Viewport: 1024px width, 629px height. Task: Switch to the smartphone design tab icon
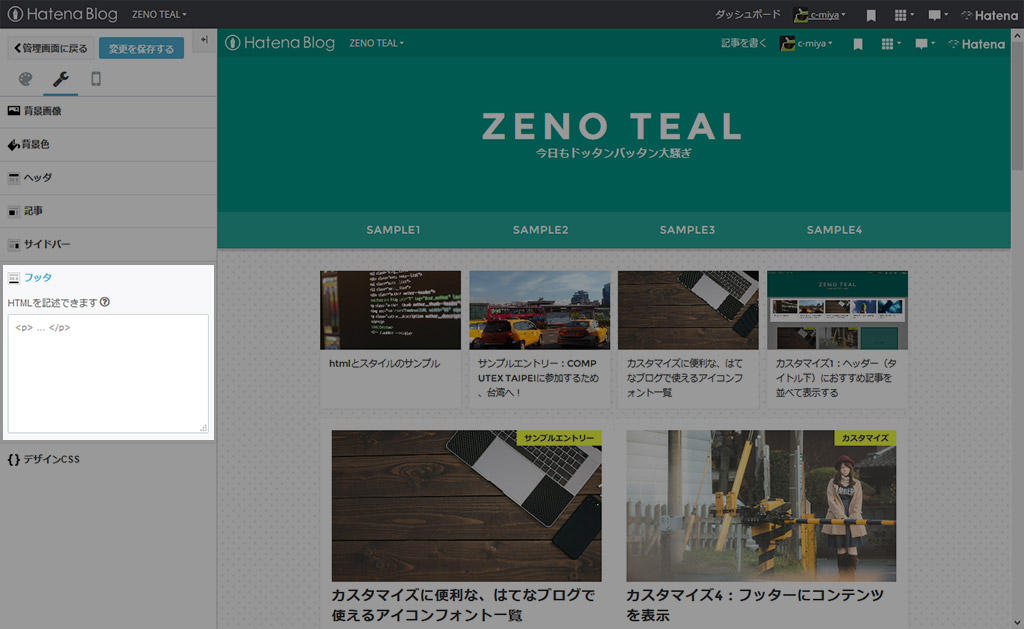click(x=96, y=79)
